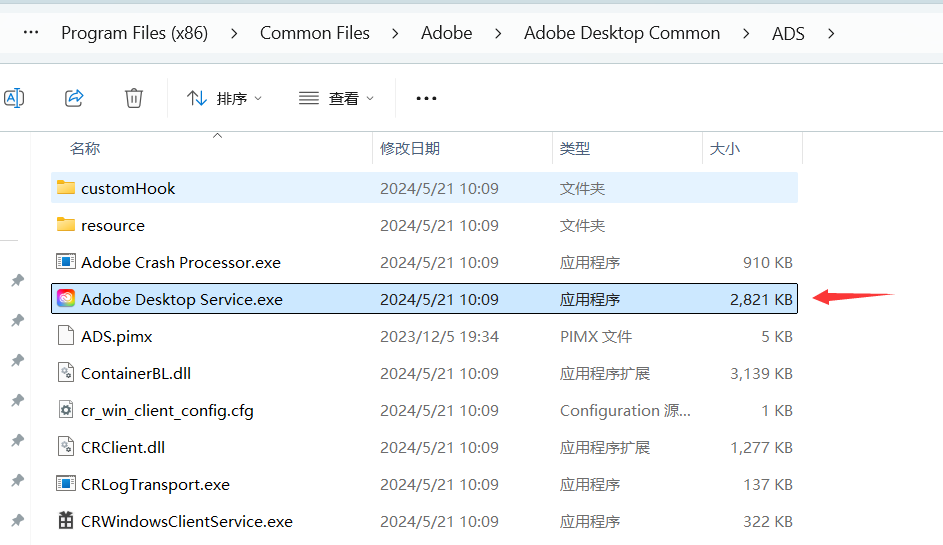Click the Configuration 源... type cell

tap(625, 410)
